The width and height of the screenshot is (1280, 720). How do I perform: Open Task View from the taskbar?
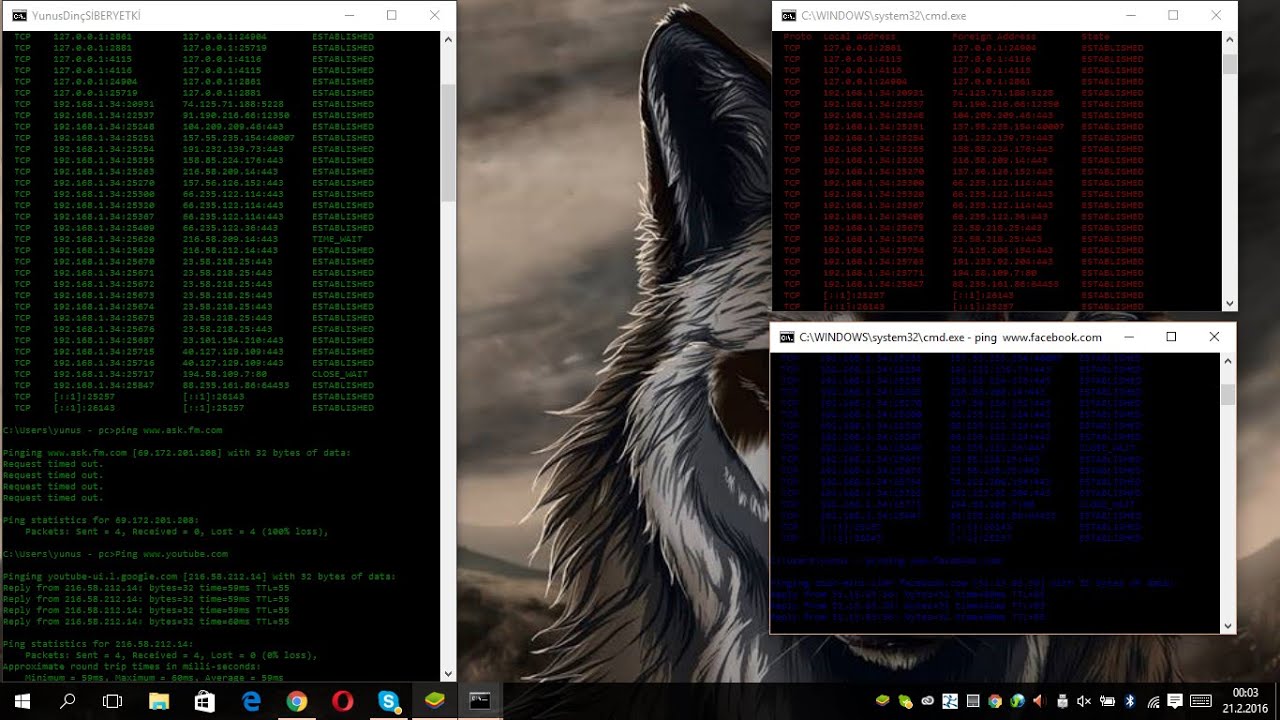pyautogui.click(x=112, y=702)
